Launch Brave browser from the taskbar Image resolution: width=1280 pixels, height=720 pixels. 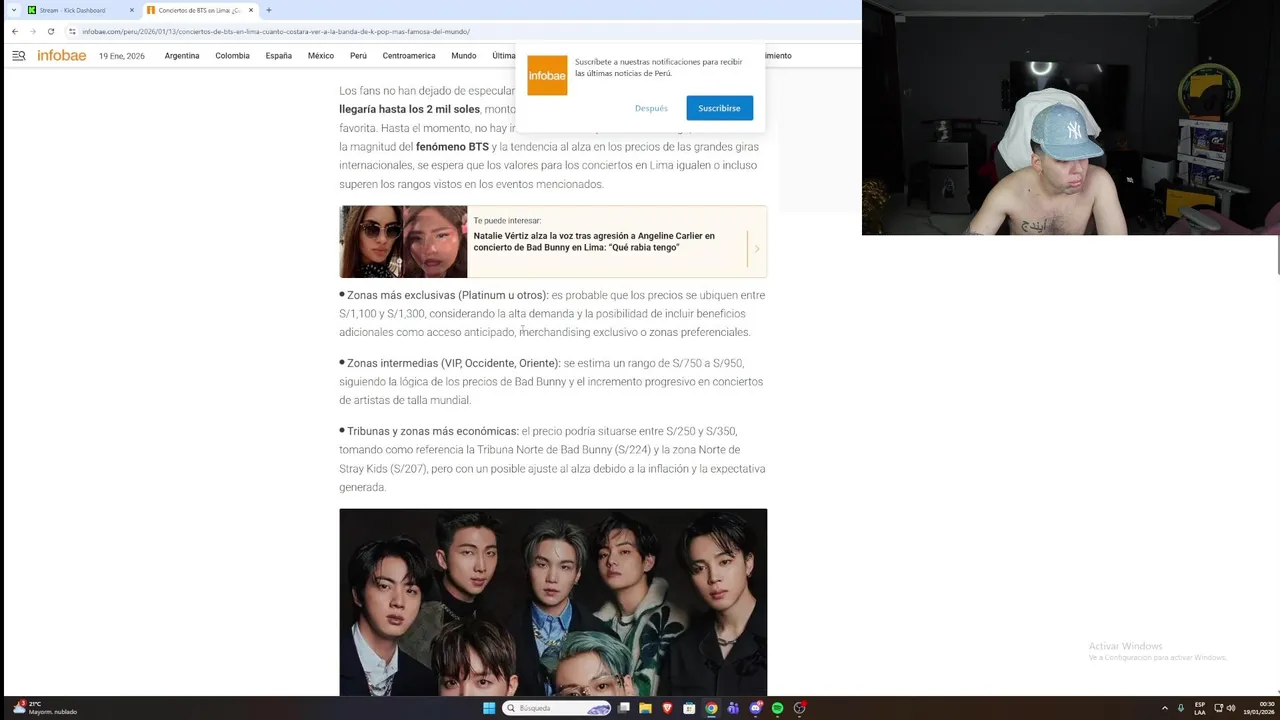coord(668,708)
